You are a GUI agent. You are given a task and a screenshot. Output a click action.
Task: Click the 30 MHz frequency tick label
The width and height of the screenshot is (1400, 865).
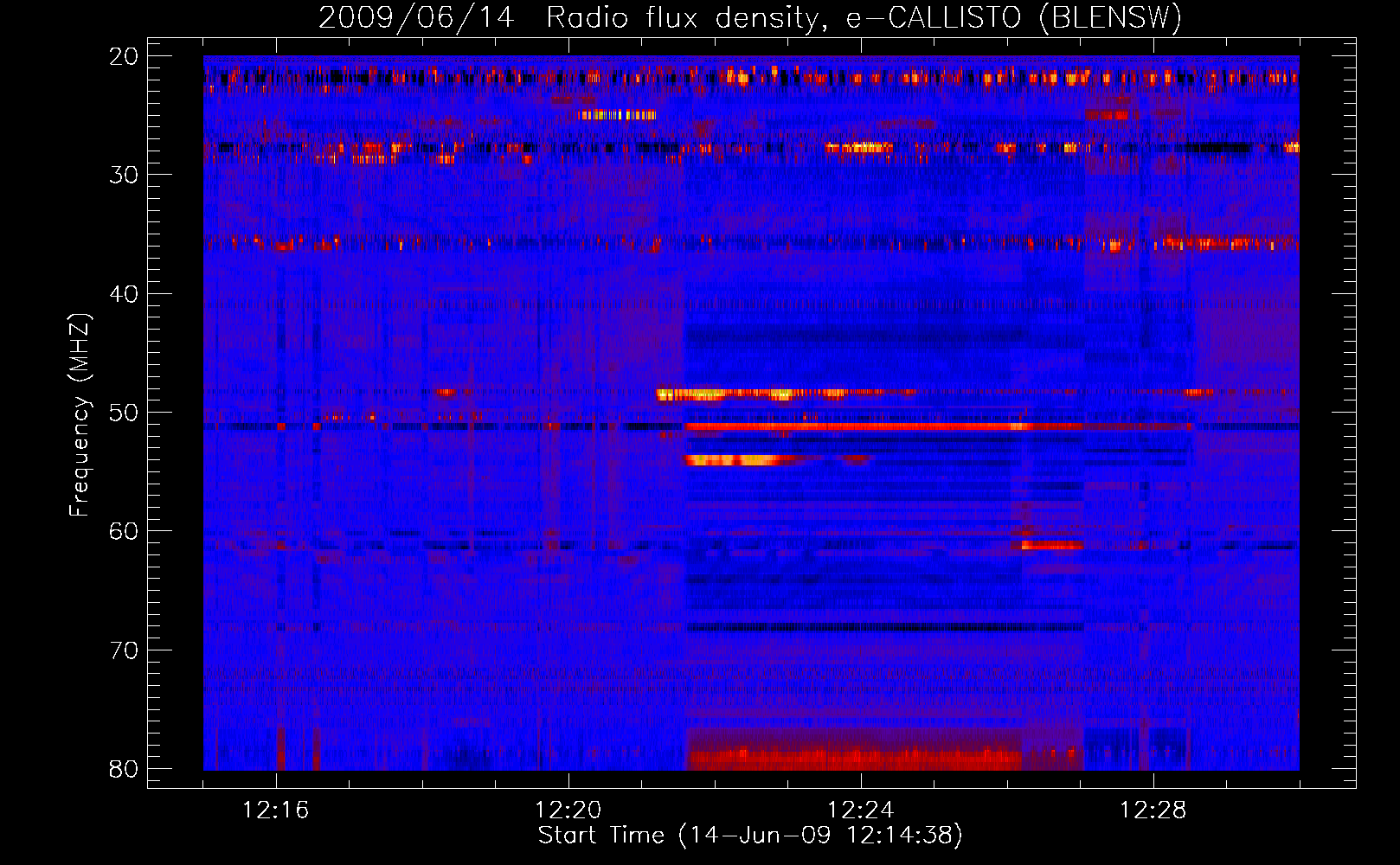(125, 175)
